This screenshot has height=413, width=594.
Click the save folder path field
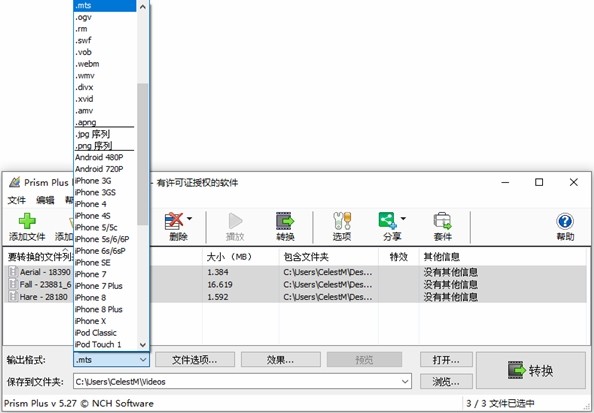tap(242, 382)
